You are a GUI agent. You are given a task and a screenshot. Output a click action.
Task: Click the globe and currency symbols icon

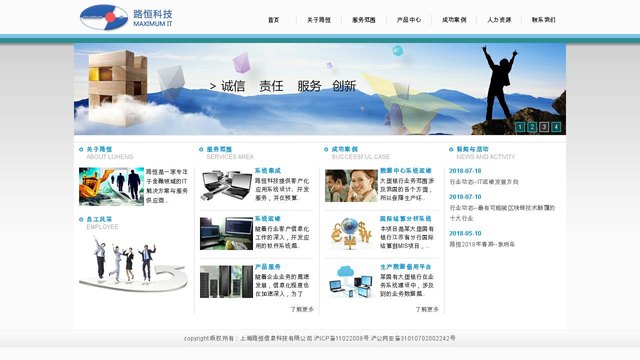click(x=351, y=233)
